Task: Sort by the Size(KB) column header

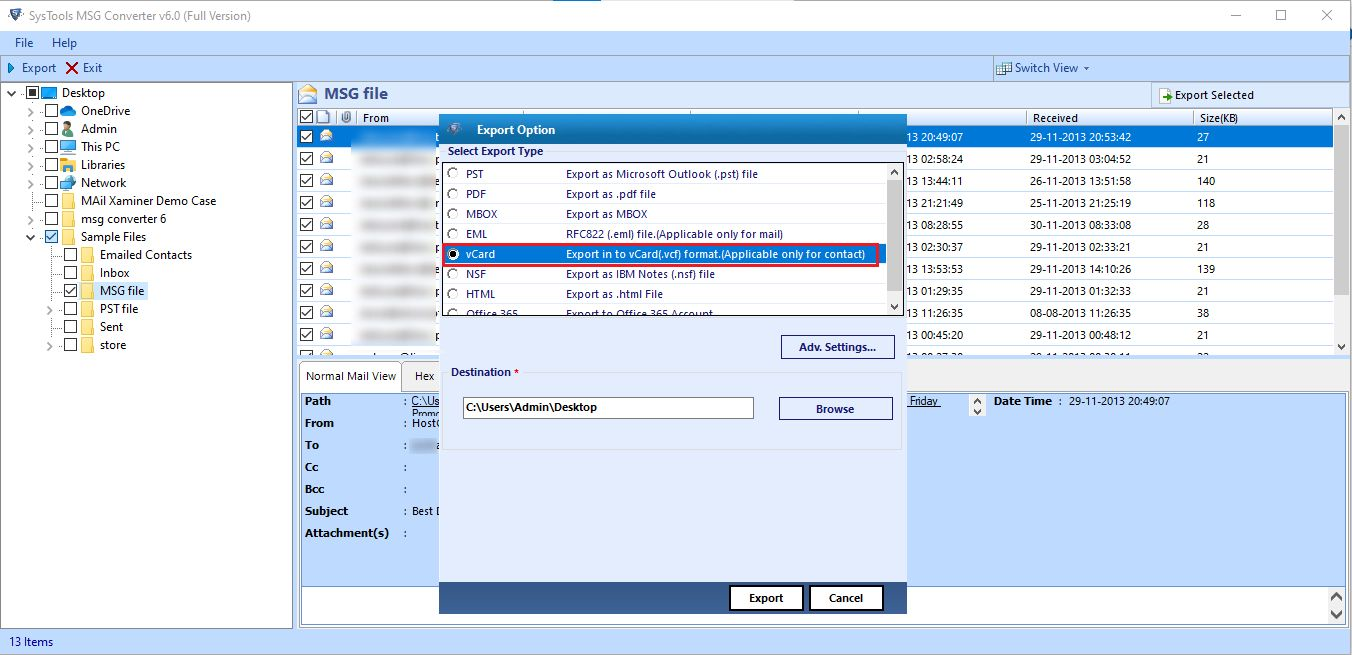Action: 1264,117
